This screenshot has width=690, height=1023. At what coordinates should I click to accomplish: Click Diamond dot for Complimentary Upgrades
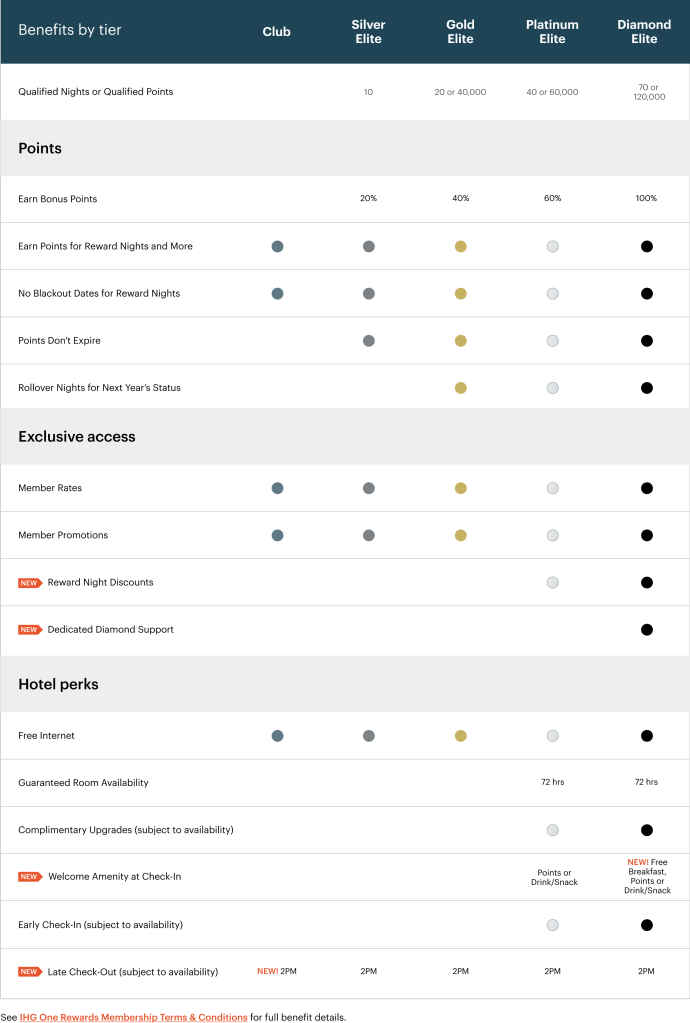click(646, 830)
